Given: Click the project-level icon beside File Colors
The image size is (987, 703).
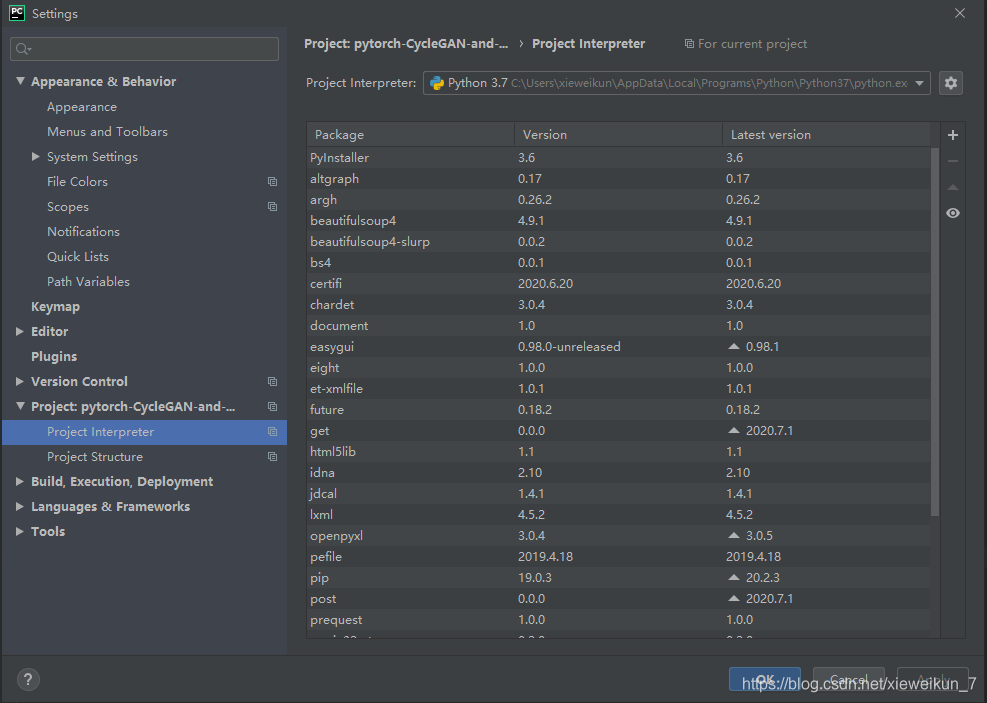Looking at the screenshot, I should [272, 182].
